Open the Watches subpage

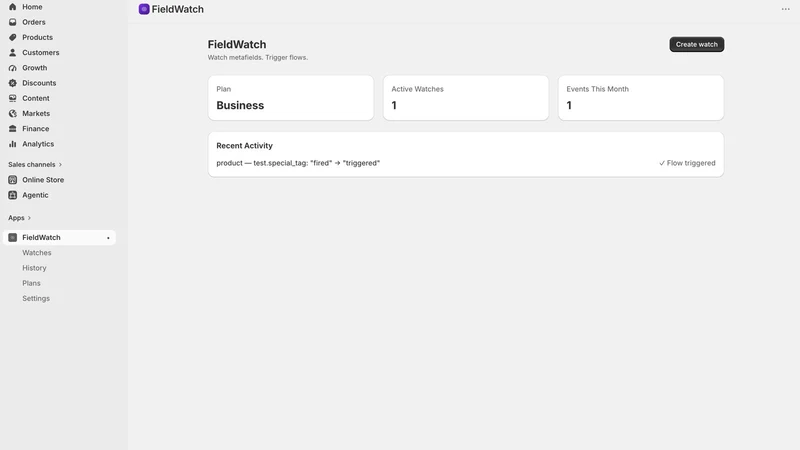pos(37,253)
